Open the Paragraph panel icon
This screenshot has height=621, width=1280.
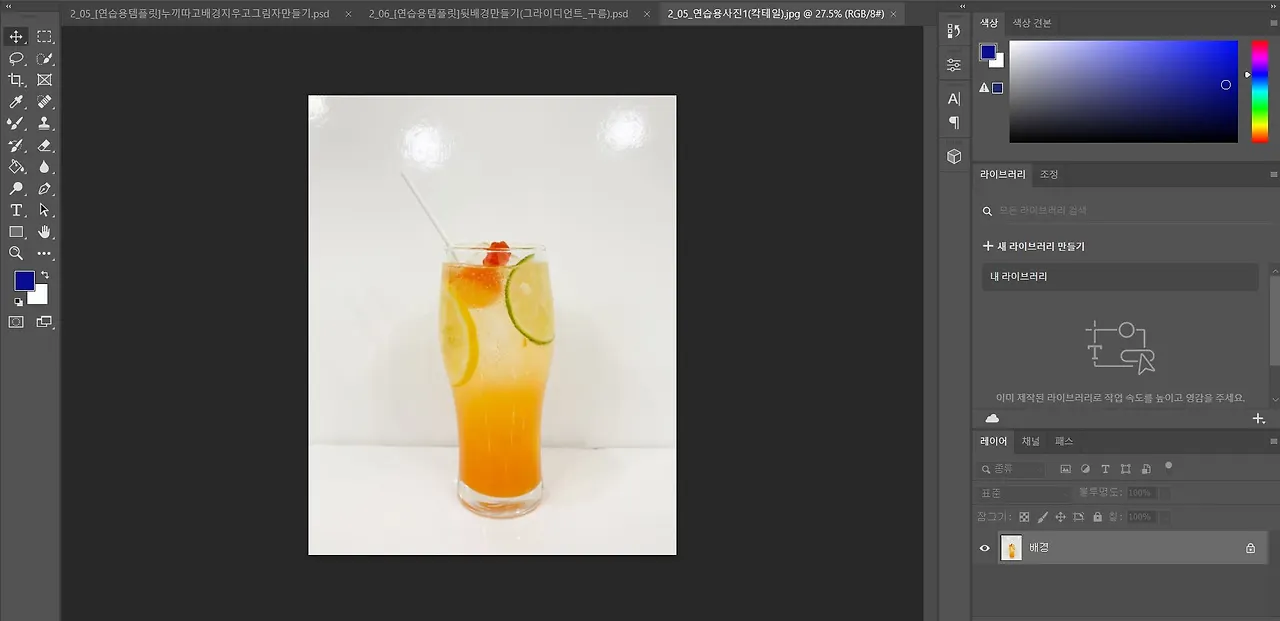pyautogui.click(x=954, y=123)
